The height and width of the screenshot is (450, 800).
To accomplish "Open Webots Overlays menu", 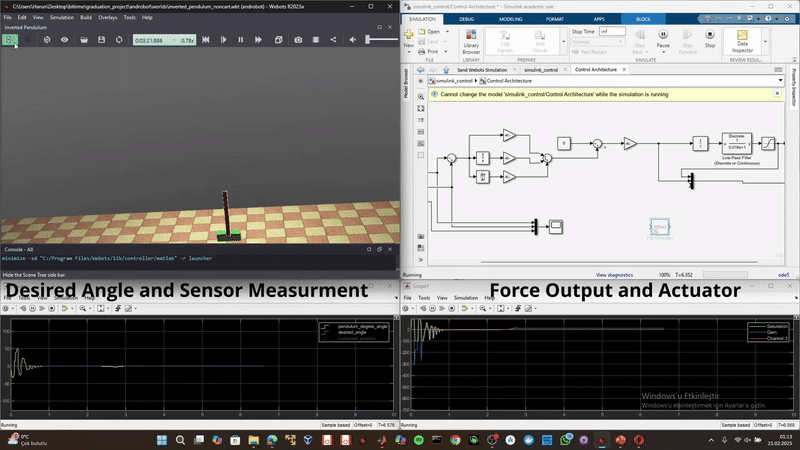I will pos(107,17).
